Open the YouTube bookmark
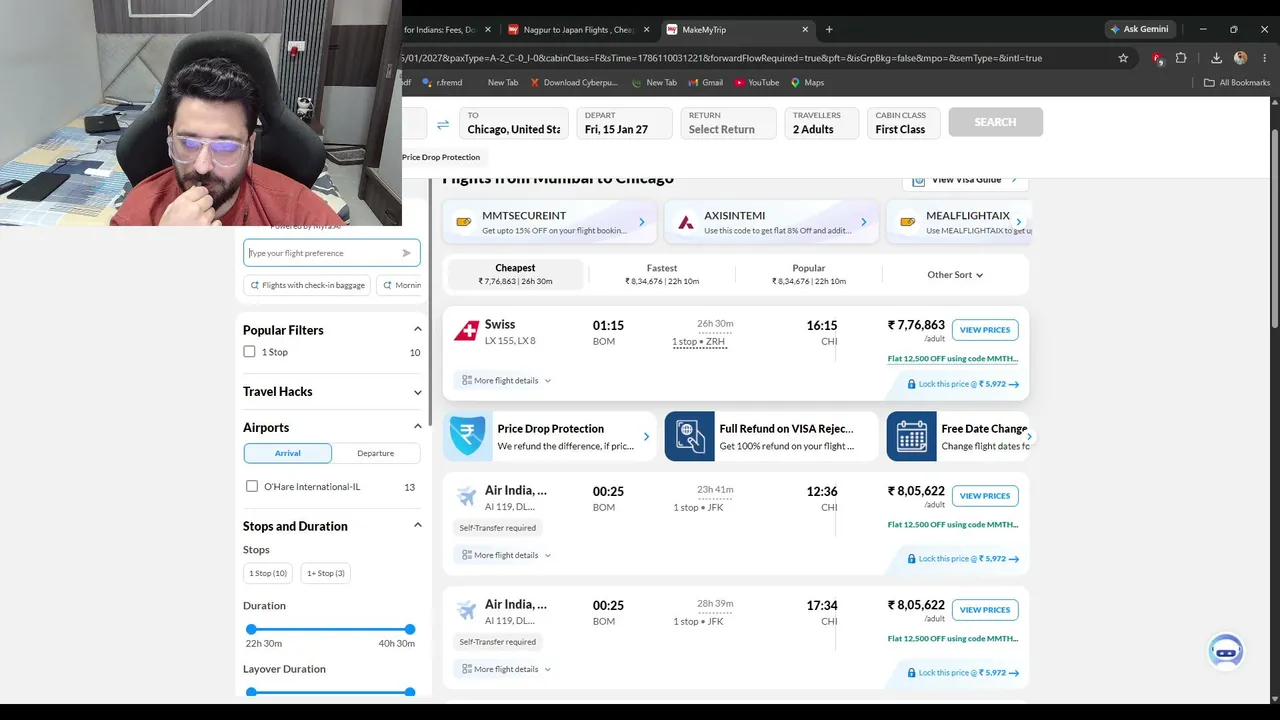1280x720 pixels. pos(756,83)
